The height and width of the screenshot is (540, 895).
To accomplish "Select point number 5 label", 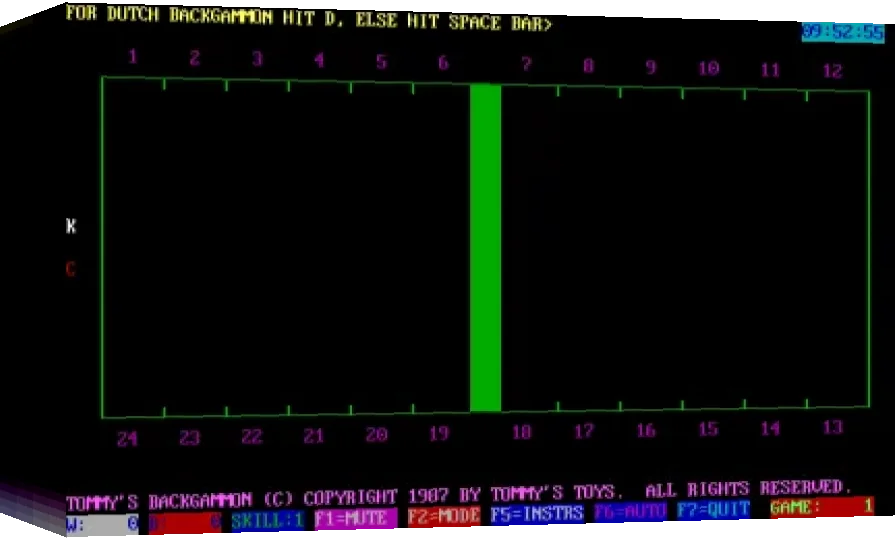I will (381, 62).
